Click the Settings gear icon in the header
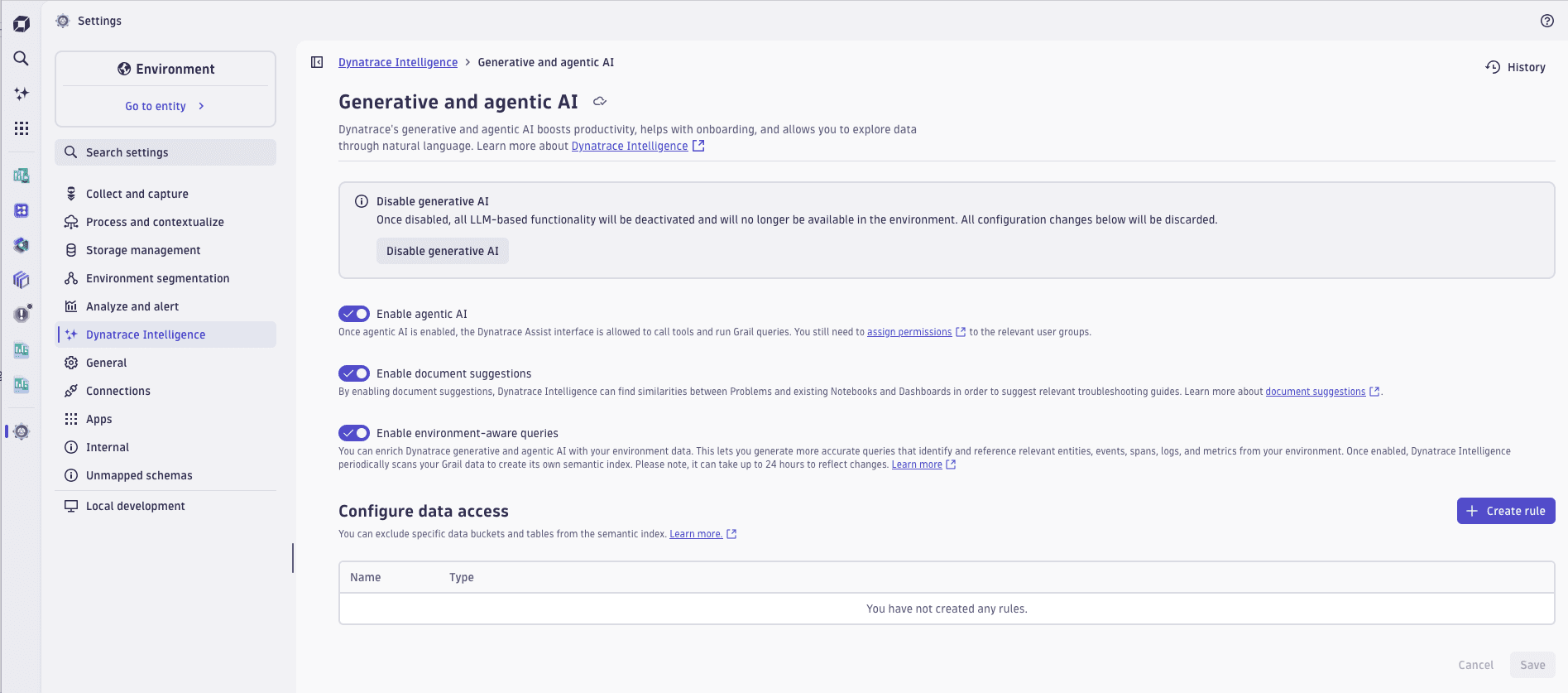The image size is (1568, 693). 63,21
